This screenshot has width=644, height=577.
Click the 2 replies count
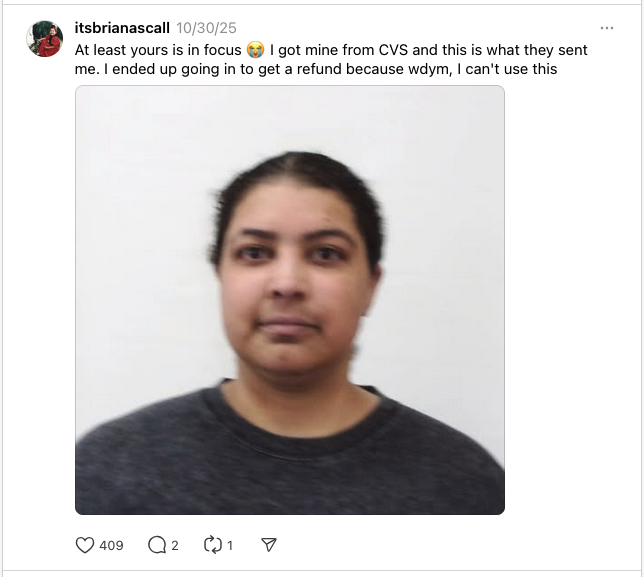175,545
